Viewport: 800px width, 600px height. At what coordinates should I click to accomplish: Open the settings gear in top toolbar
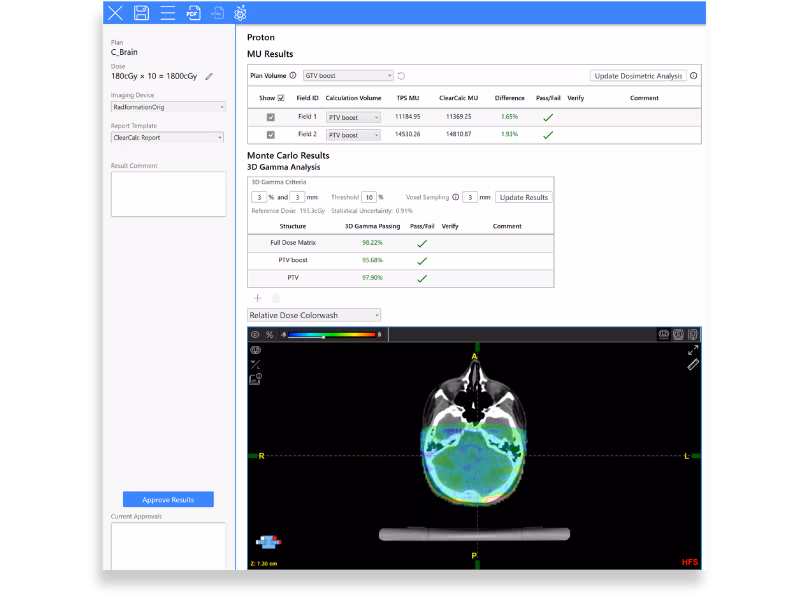point(240,13)
